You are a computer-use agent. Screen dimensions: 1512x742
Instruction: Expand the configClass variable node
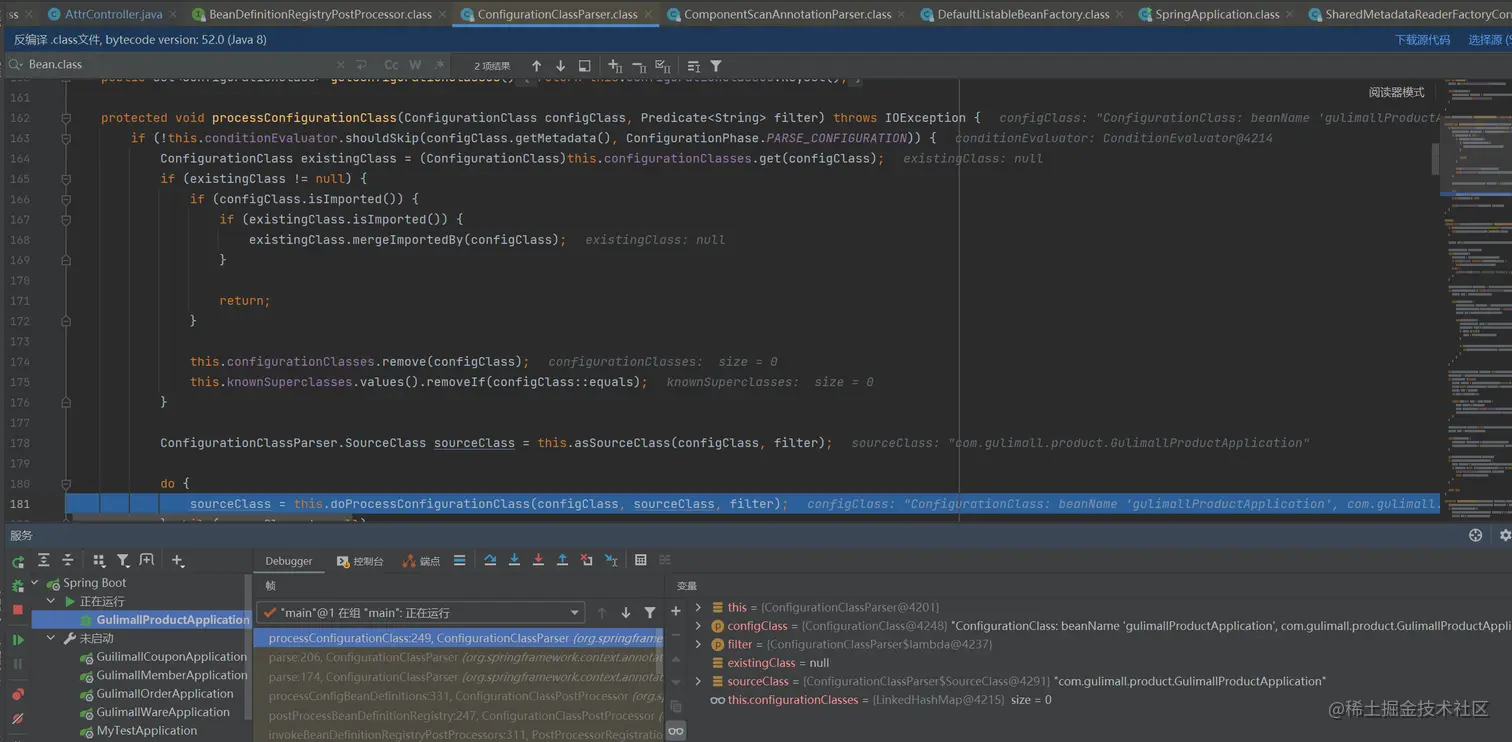click(x=698, y=626)
